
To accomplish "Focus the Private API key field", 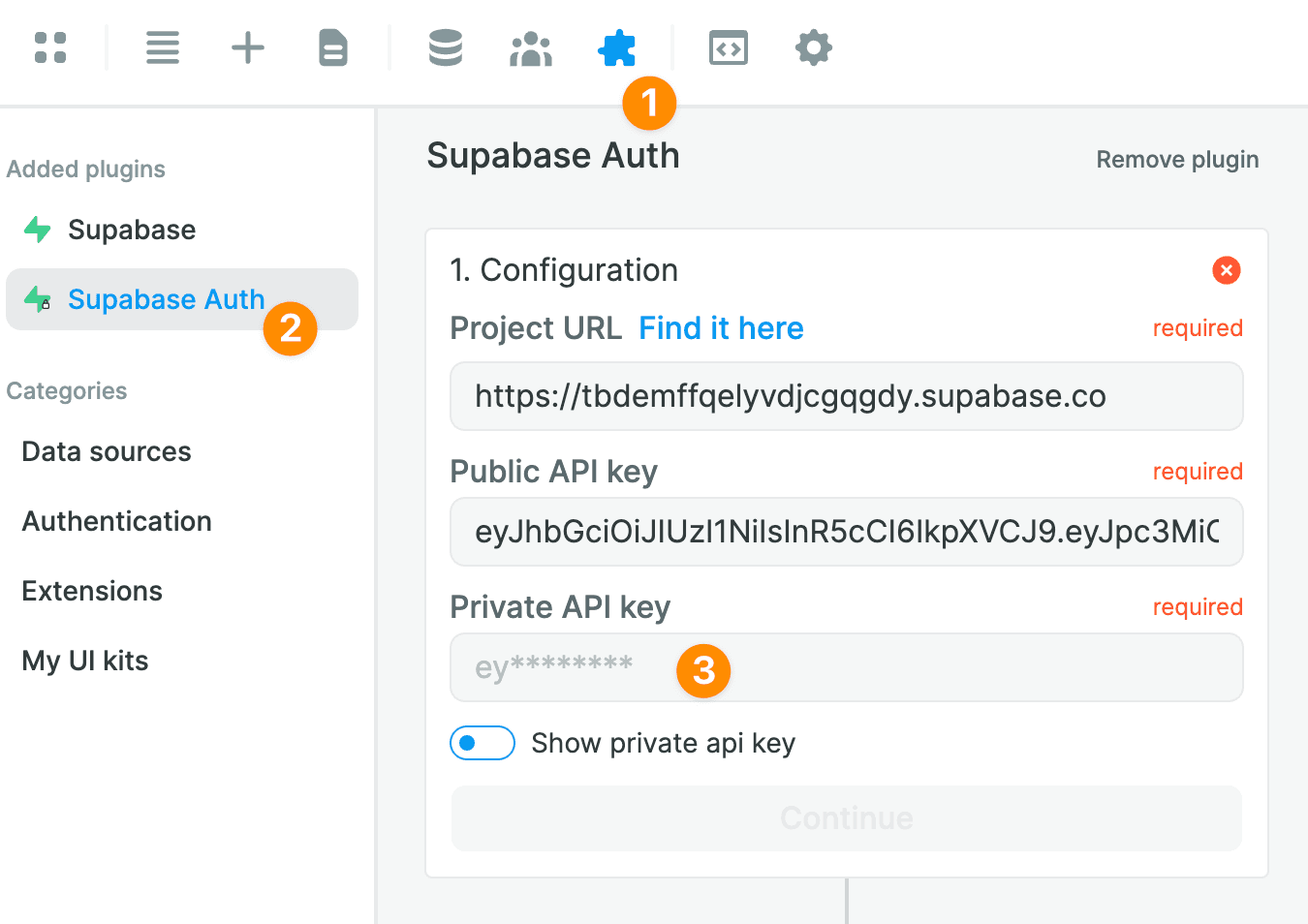I will pyautogui.click(x=847, y=667).
